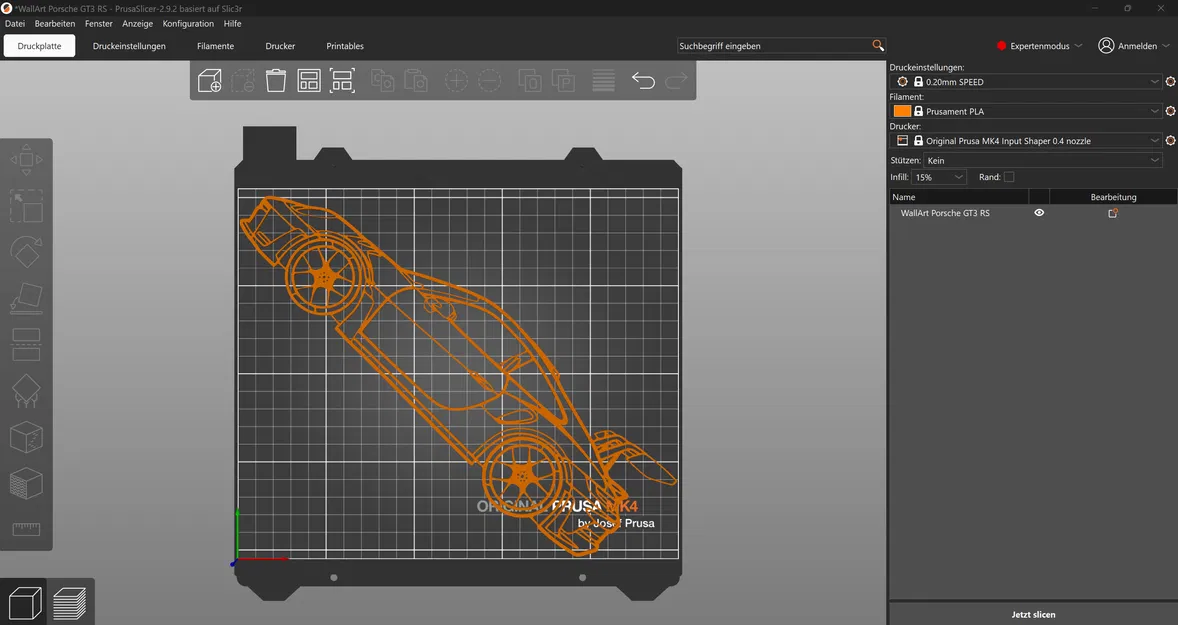Switch to the Druckeinstellungen tab

129,46
